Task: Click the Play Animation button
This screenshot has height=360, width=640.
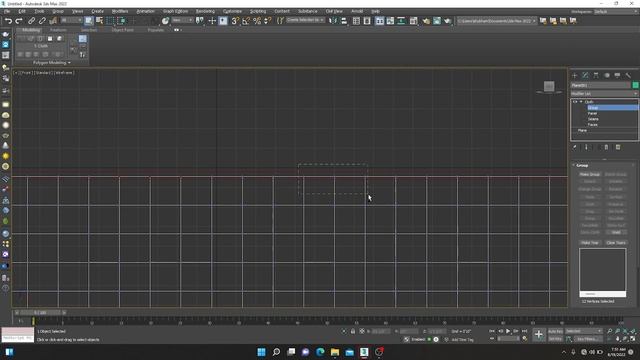Action: [x=508, y=331]
